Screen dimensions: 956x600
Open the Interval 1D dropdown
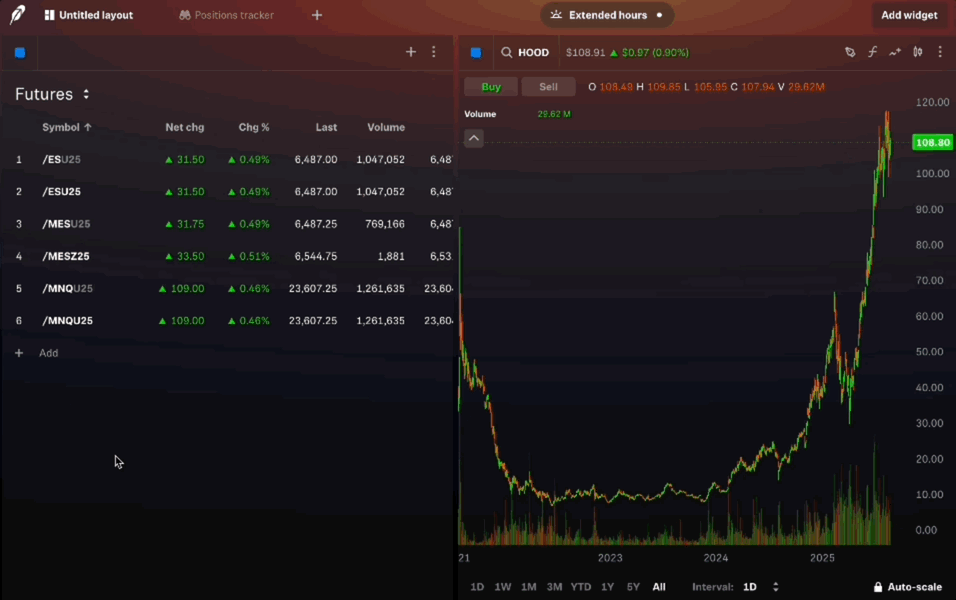[x=758, y=587]
